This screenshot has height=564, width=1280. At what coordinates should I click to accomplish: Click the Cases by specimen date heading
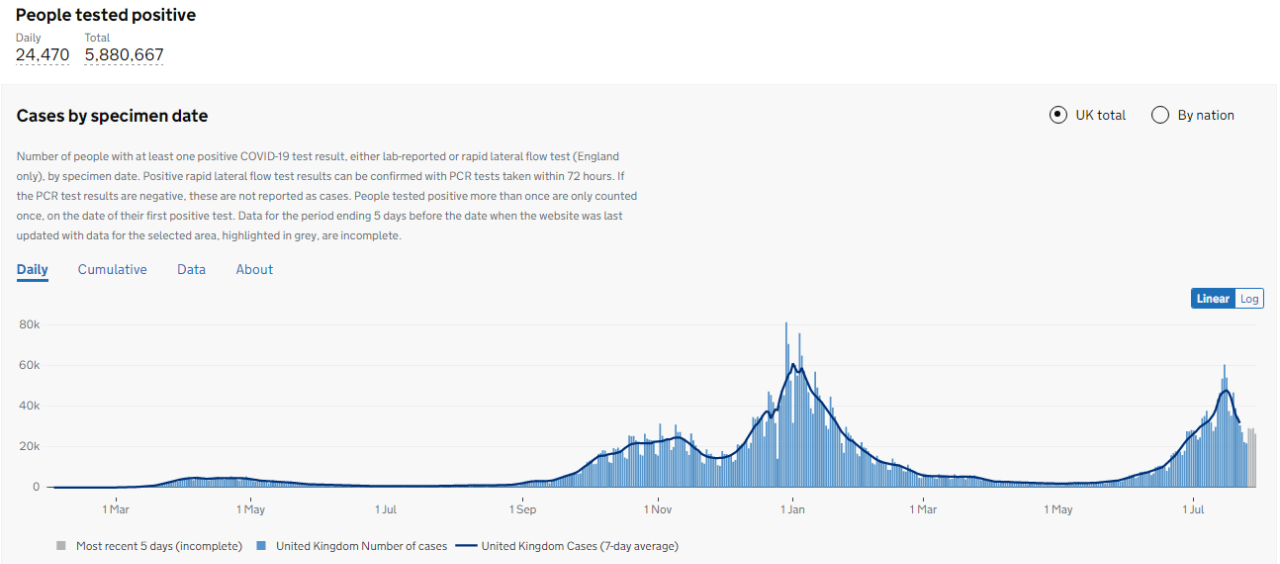pos(112,116)
